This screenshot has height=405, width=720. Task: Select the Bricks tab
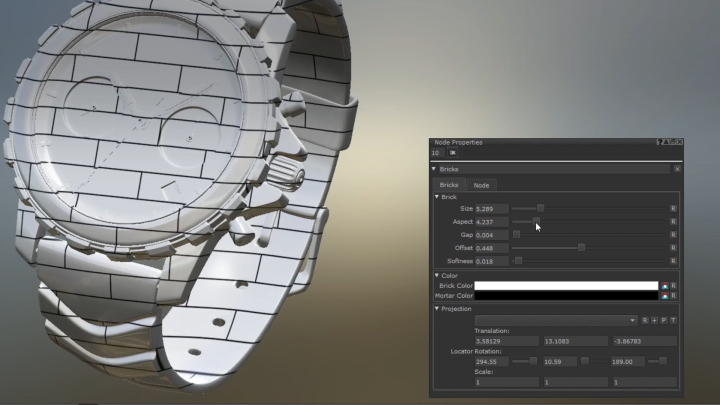coord(450,185)
